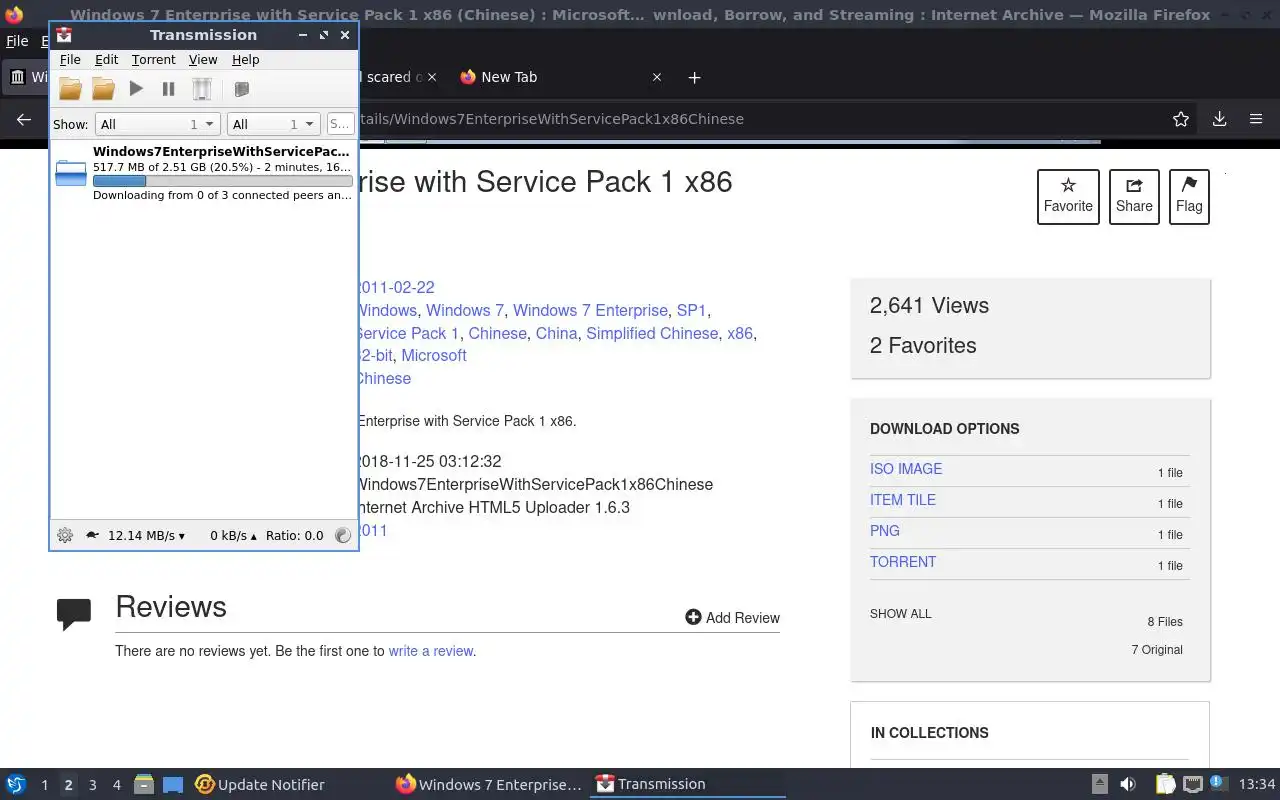Click SHOW ALL download files

point(901,614)
